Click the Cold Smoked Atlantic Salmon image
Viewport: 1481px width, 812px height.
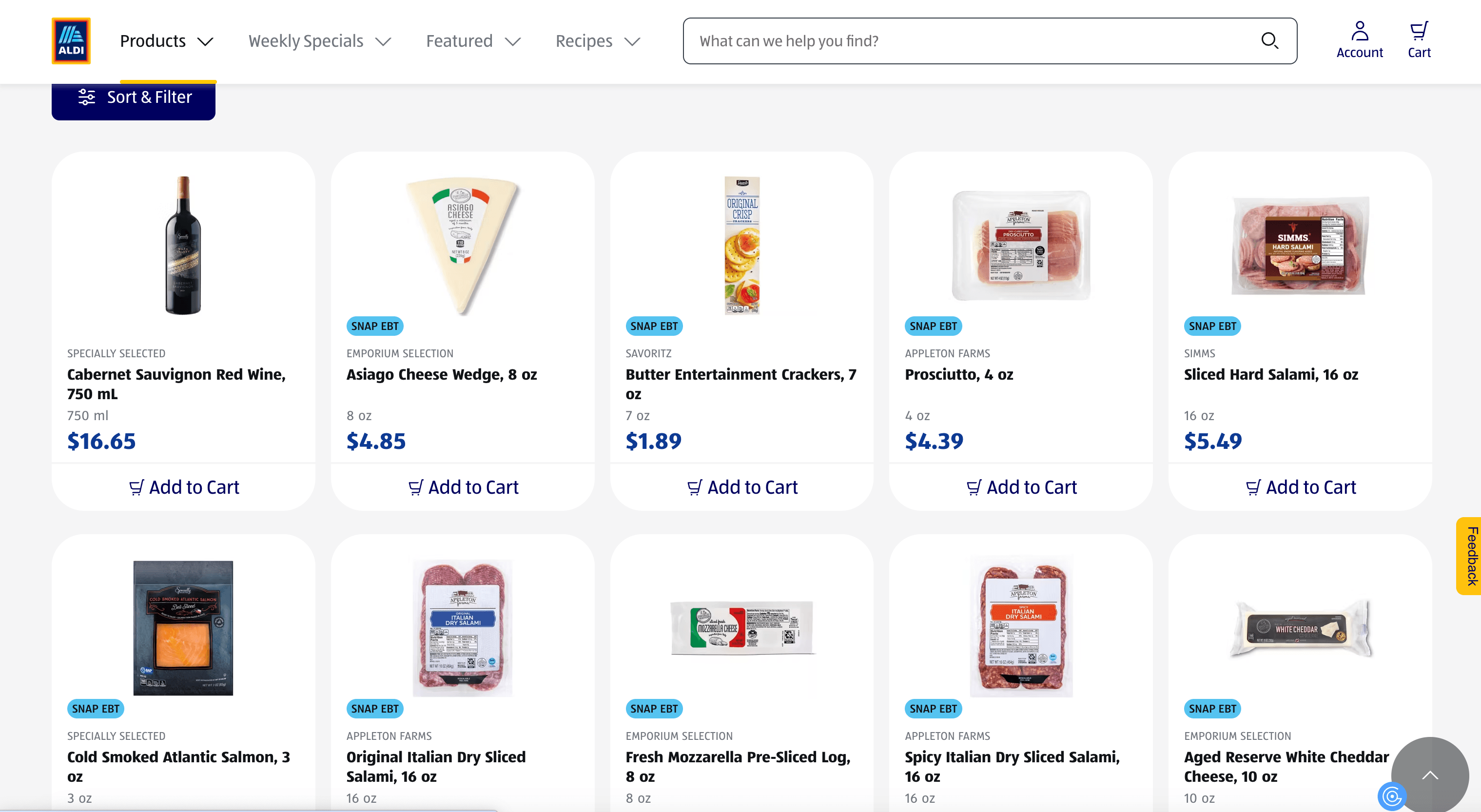pos(183,628)
